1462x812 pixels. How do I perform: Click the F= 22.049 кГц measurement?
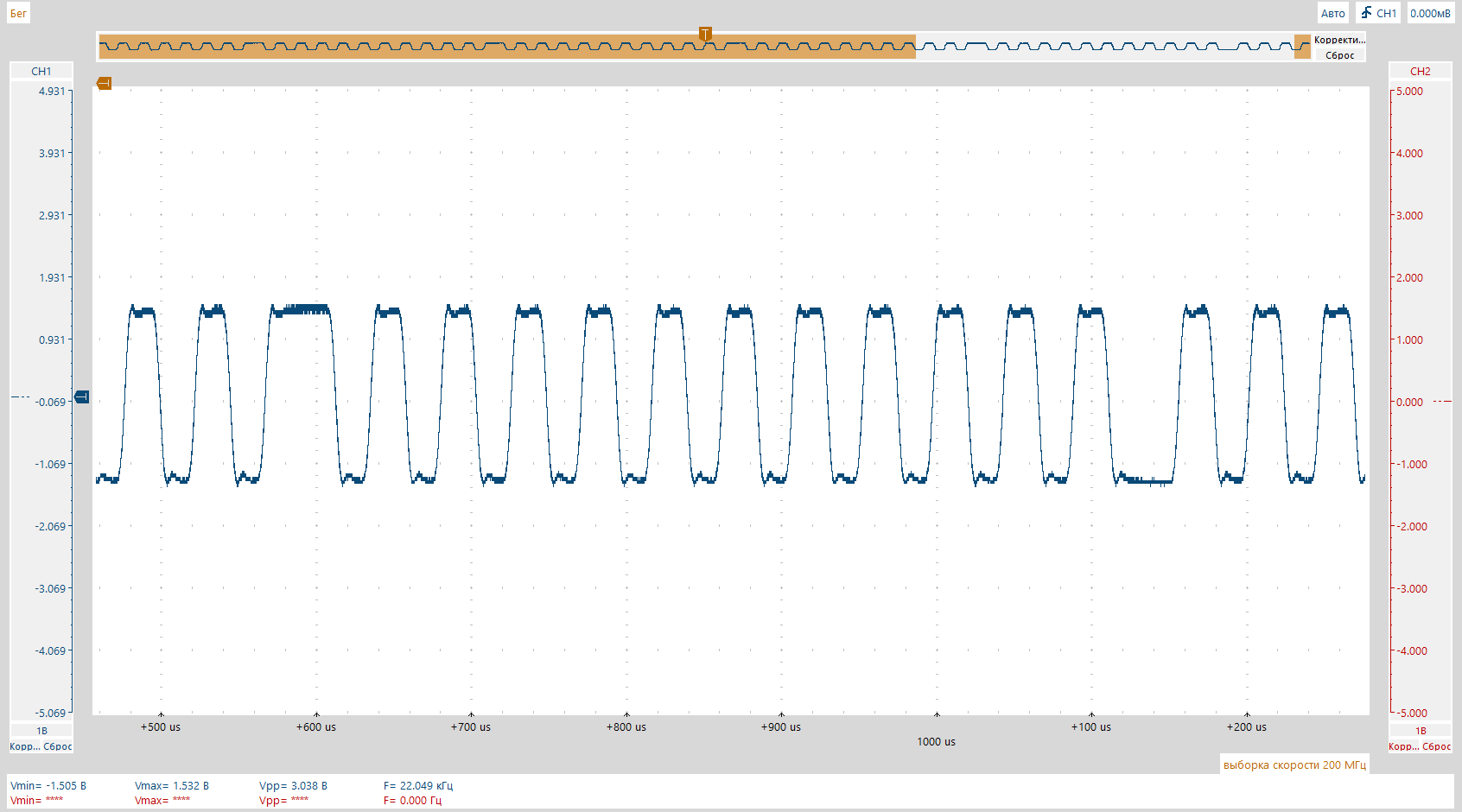[x=418, y=786]
